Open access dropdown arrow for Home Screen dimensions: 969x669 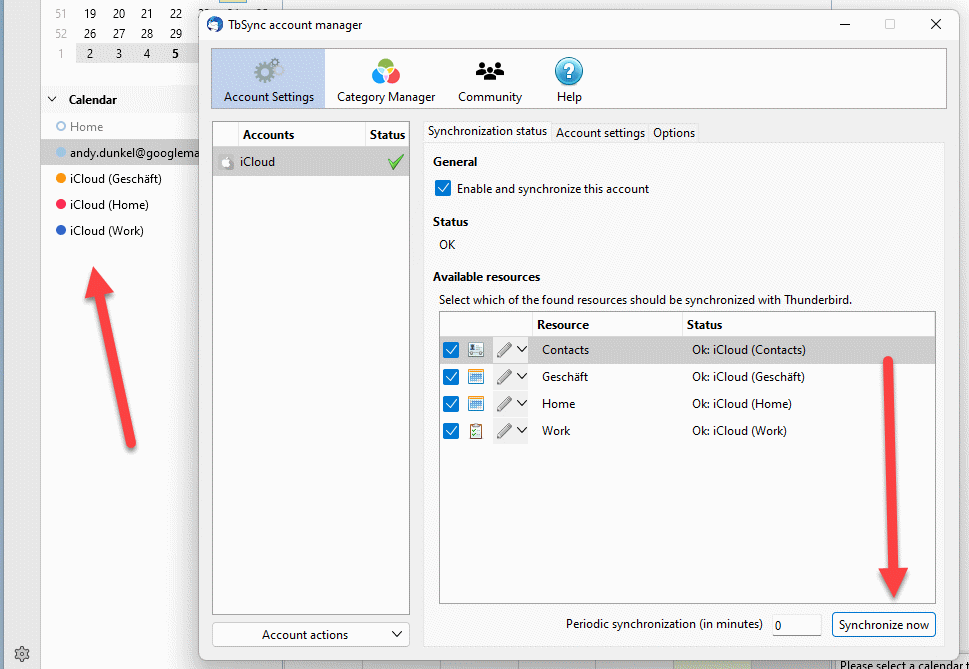[522, 404]
